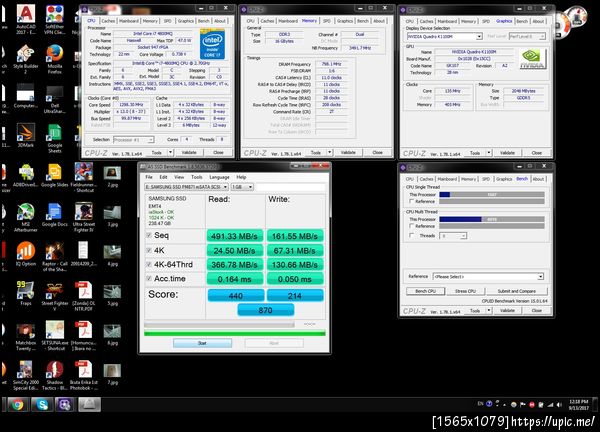
Task: Switch to SPD tab in CPU-Z Memory window
Action: [326, 21]
